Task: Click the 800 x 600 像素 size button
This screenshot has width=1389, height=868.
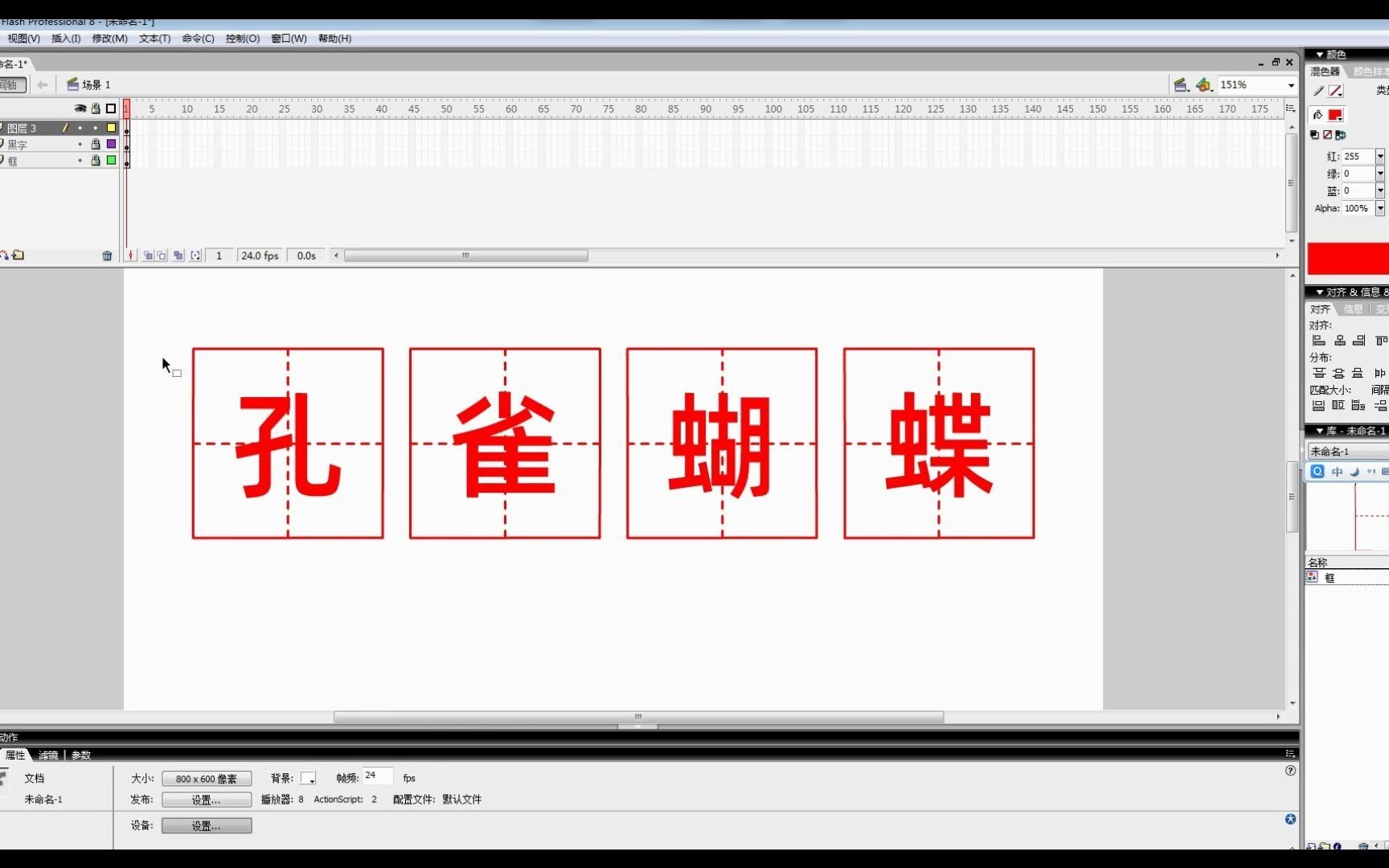Action: click(207, 779)
